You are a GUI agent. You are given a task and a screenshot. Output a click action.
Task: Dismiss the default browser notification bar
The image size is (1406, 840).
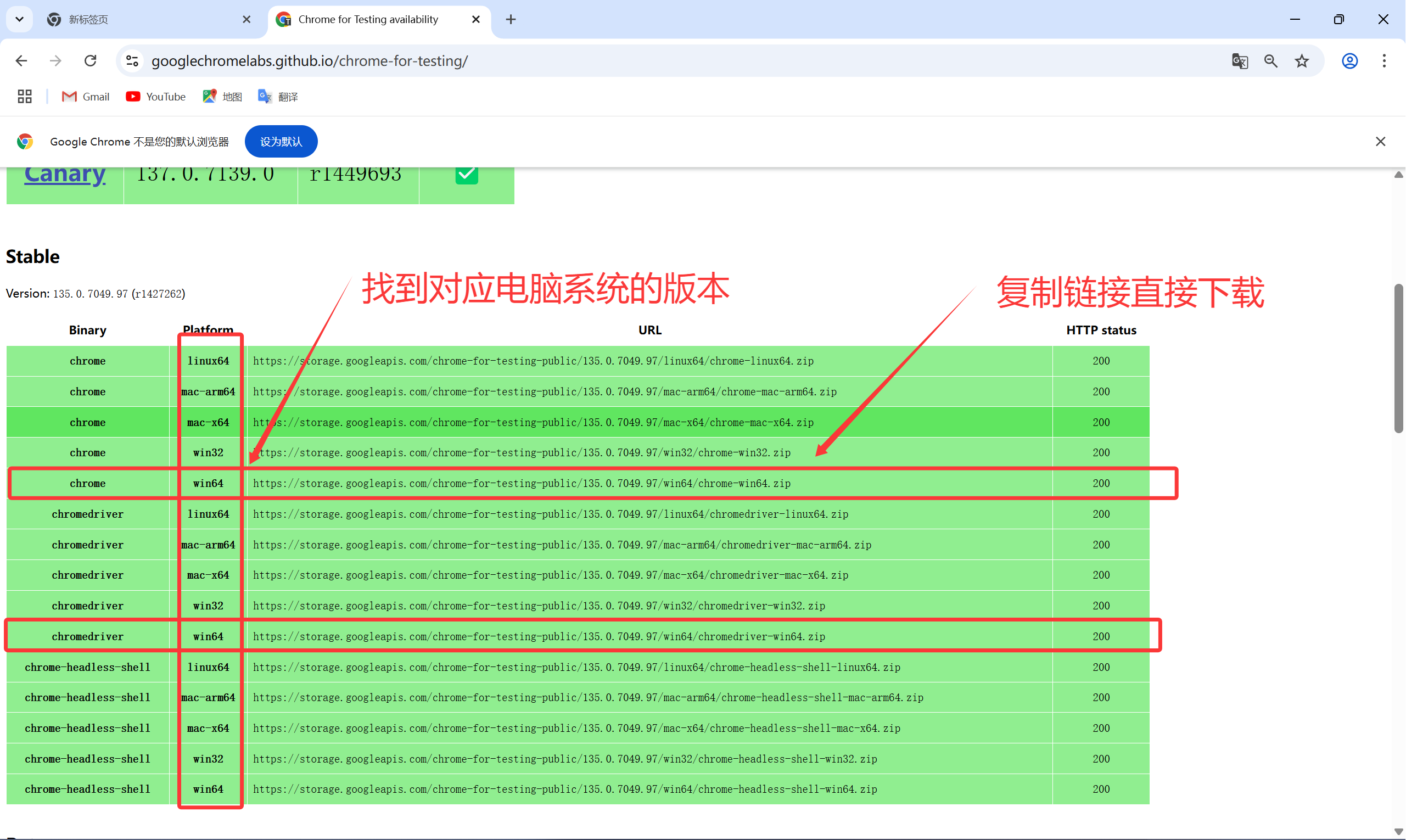point(1381,142)
